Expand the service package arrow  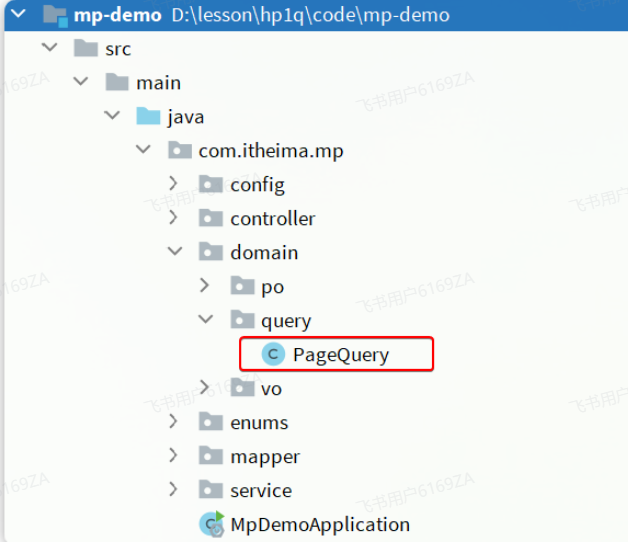[x=174, y=490]
